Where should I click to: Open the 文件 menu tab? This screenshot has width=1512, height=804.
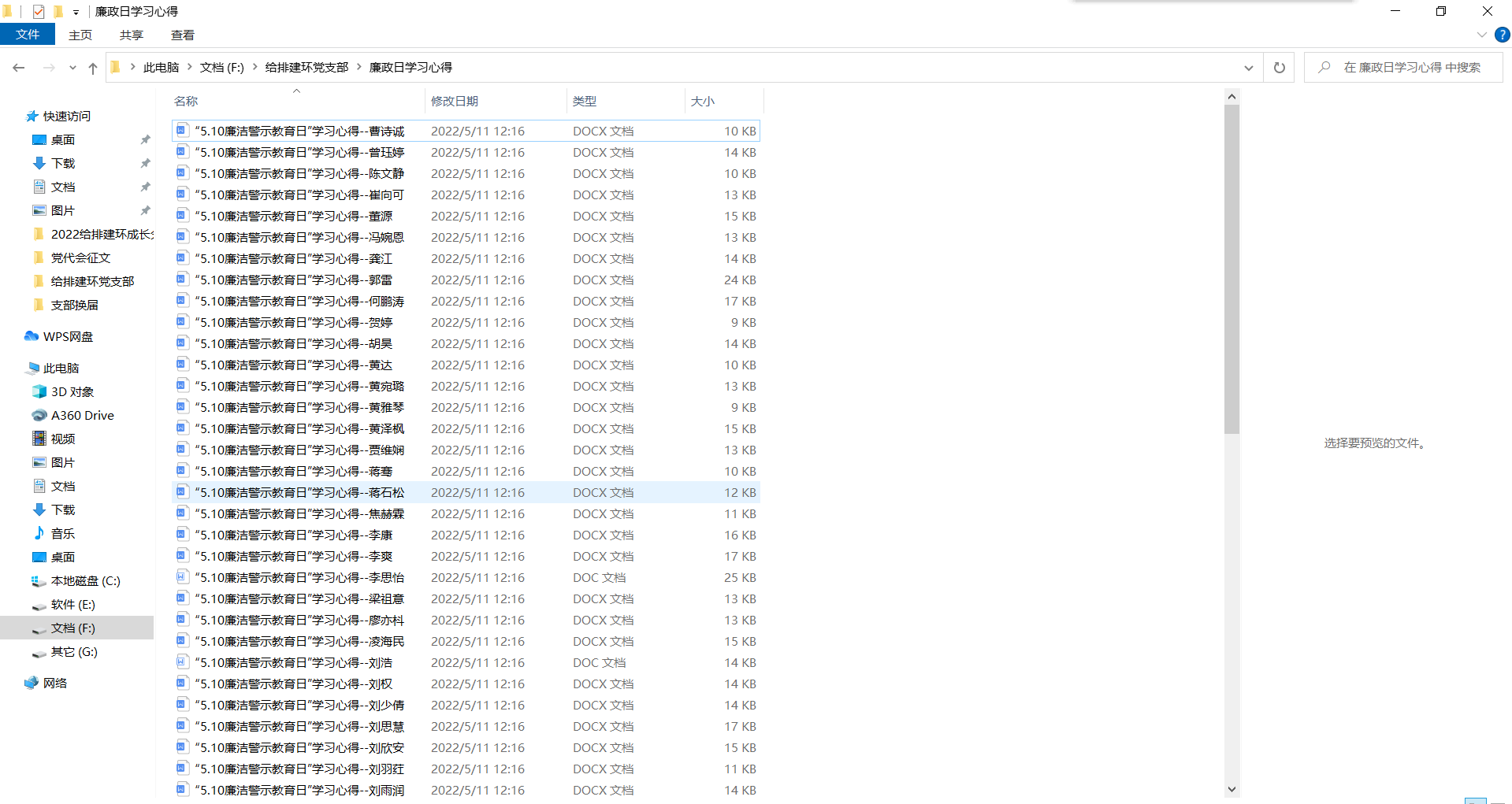point(28,35)
